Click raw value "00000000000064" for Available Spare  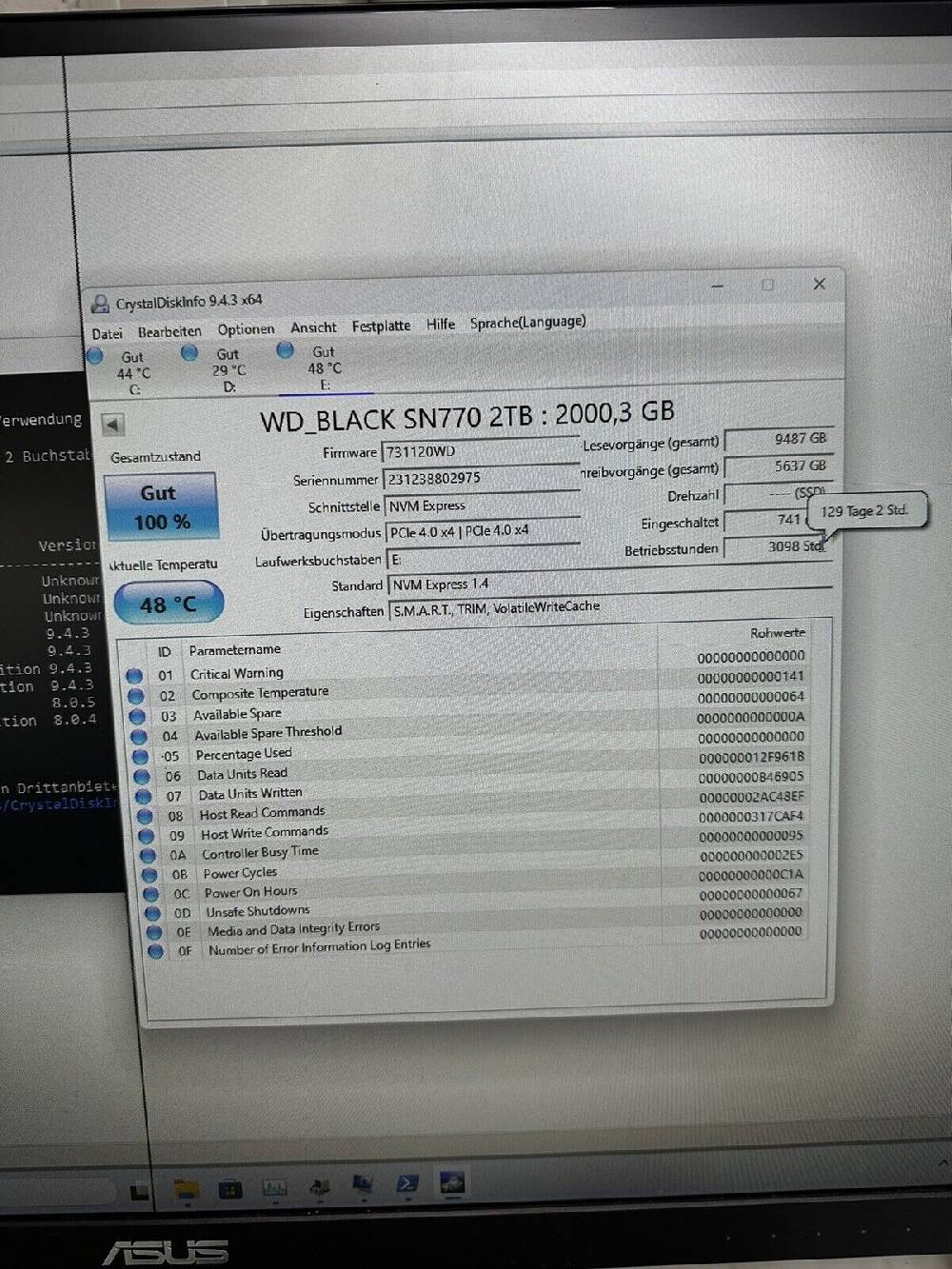[751, 697]
